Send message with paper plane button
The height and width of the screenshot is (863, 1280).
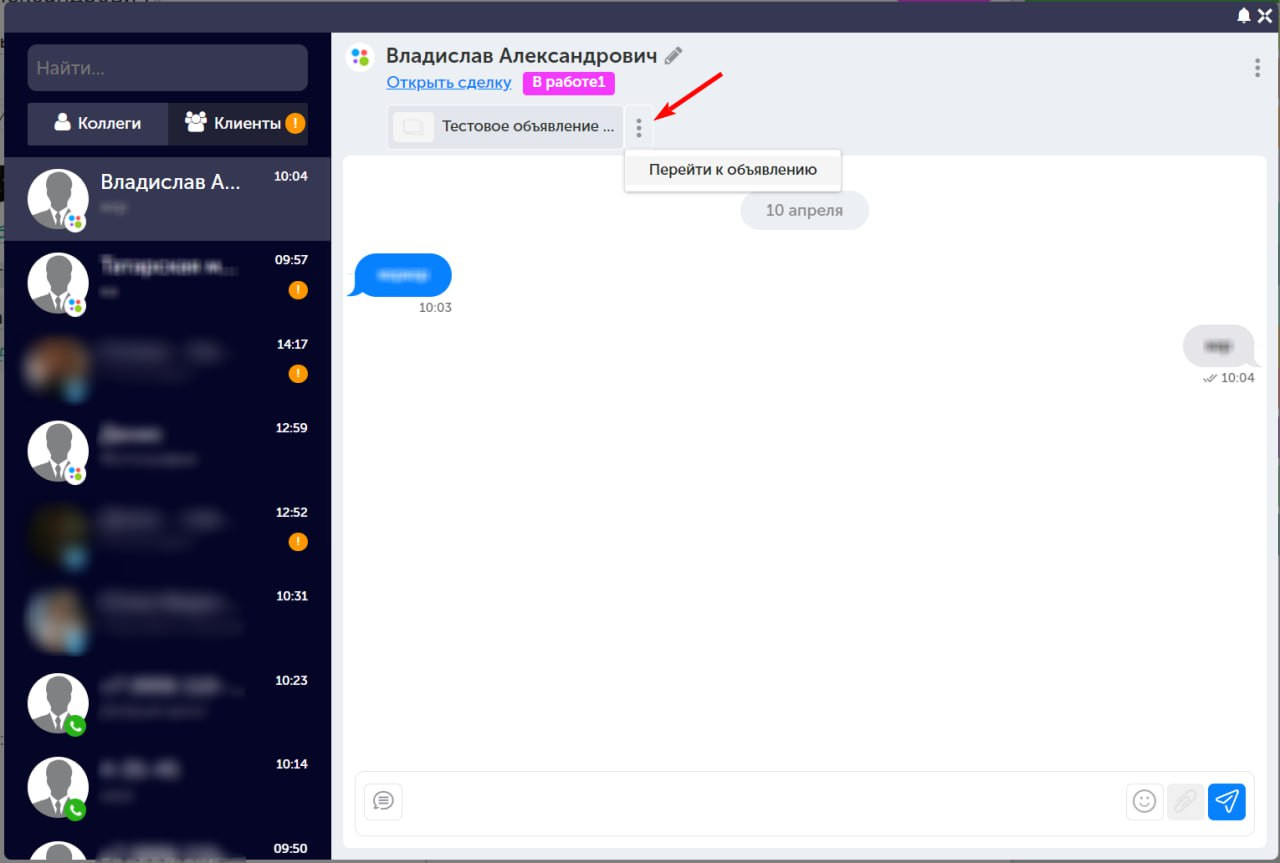pyautogui.click(x=1227, y=801)
